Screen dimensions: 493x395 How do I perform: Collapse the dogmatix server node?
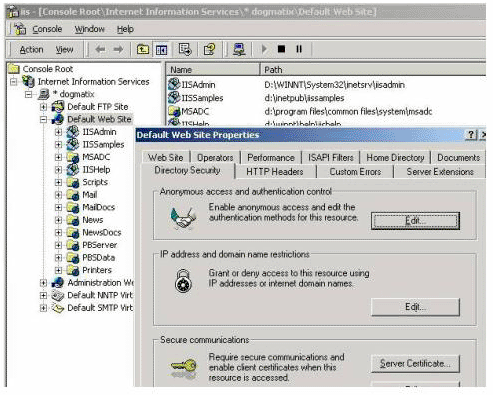pyautogui.click(x=29, y=94)
